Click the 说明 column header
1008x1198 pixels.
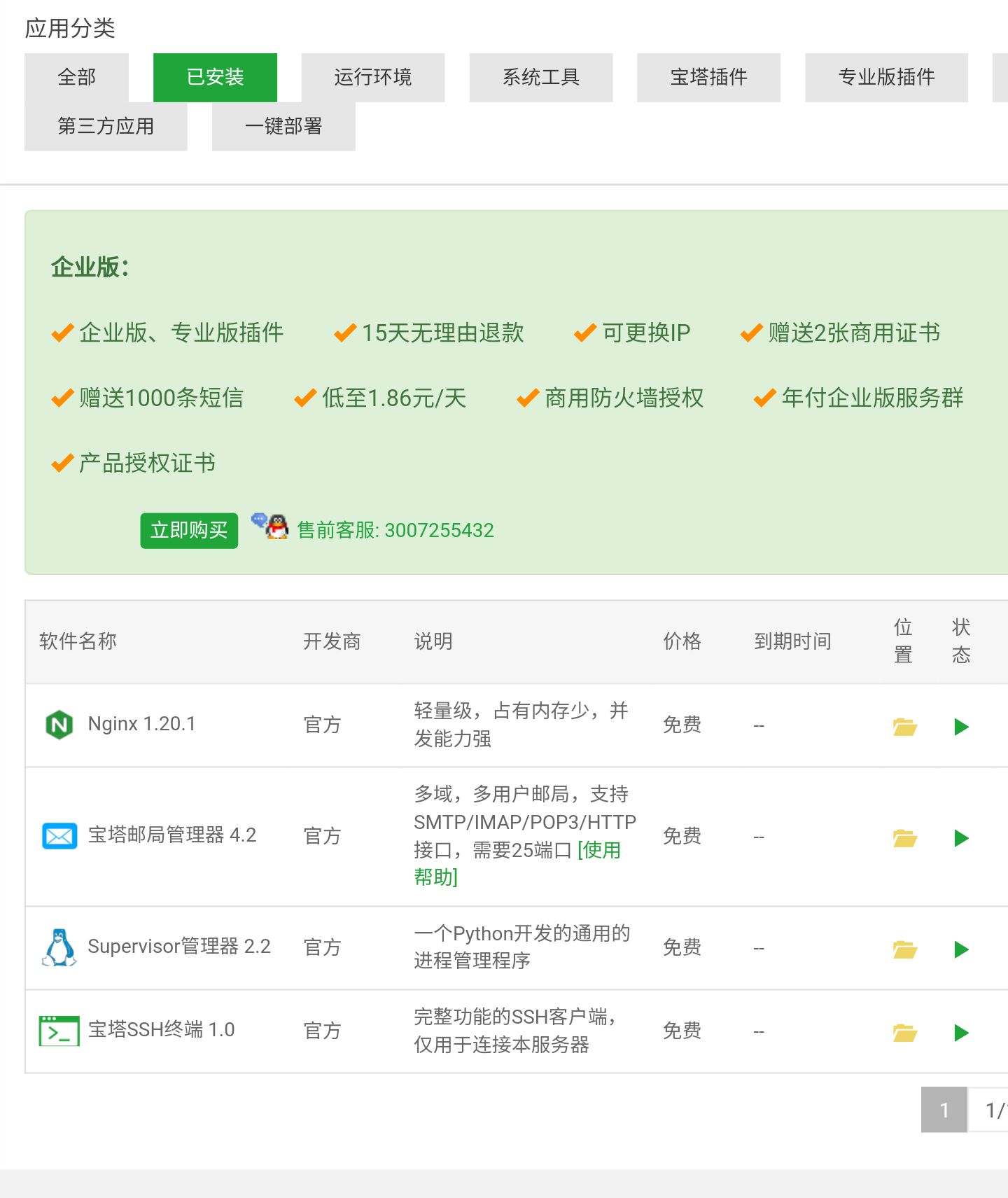click(433, 641)
